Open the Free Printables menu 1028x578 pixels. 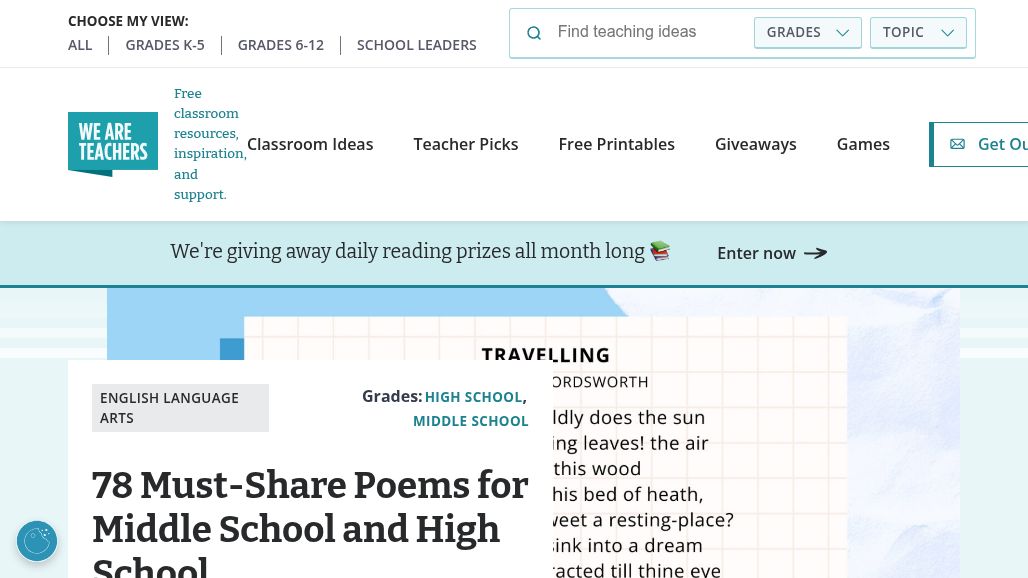[x=617, y=144]
